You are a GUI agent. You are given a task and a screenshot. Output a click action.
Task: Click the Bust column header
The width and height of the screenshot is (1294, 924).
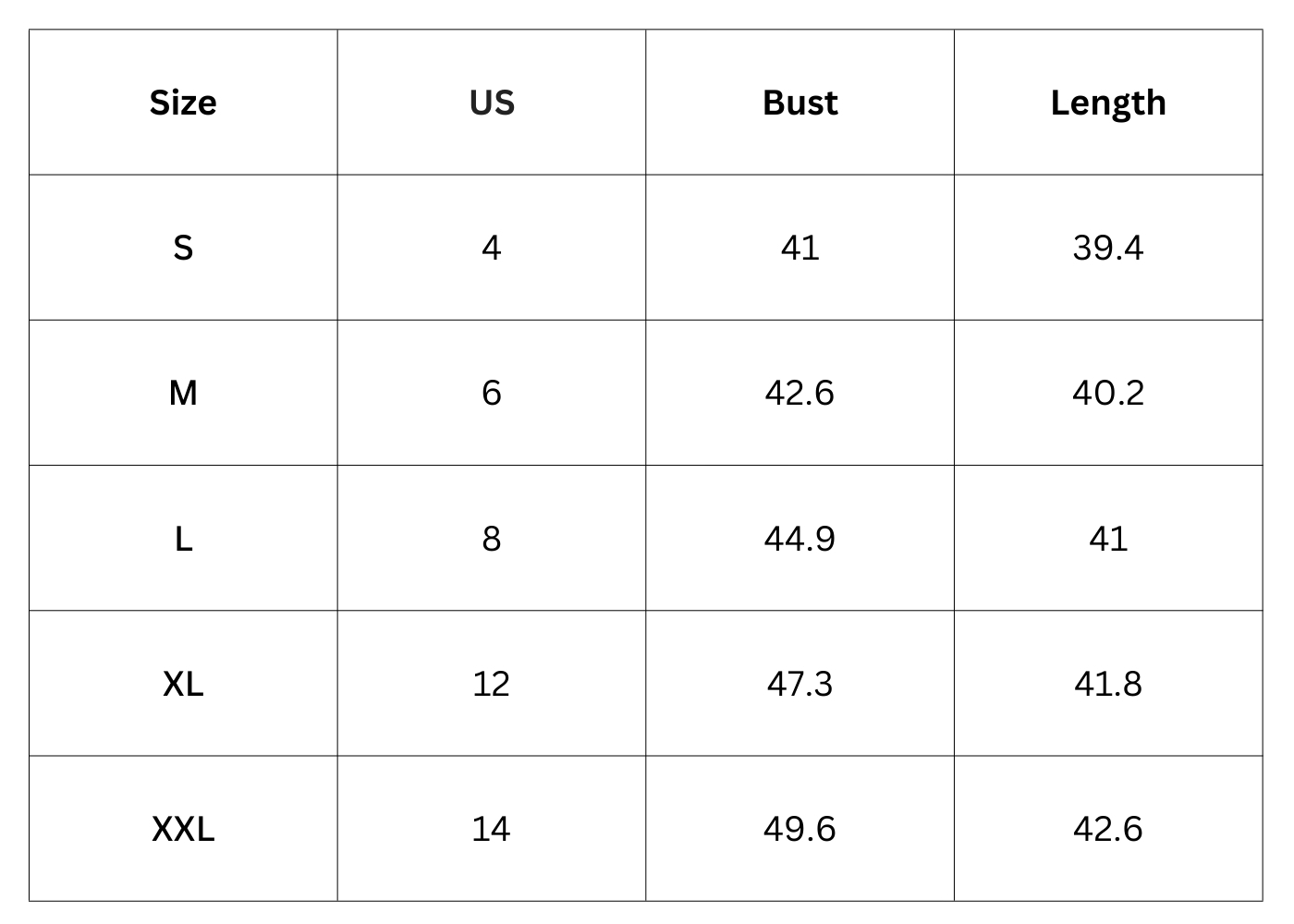(x=800, y=103)
